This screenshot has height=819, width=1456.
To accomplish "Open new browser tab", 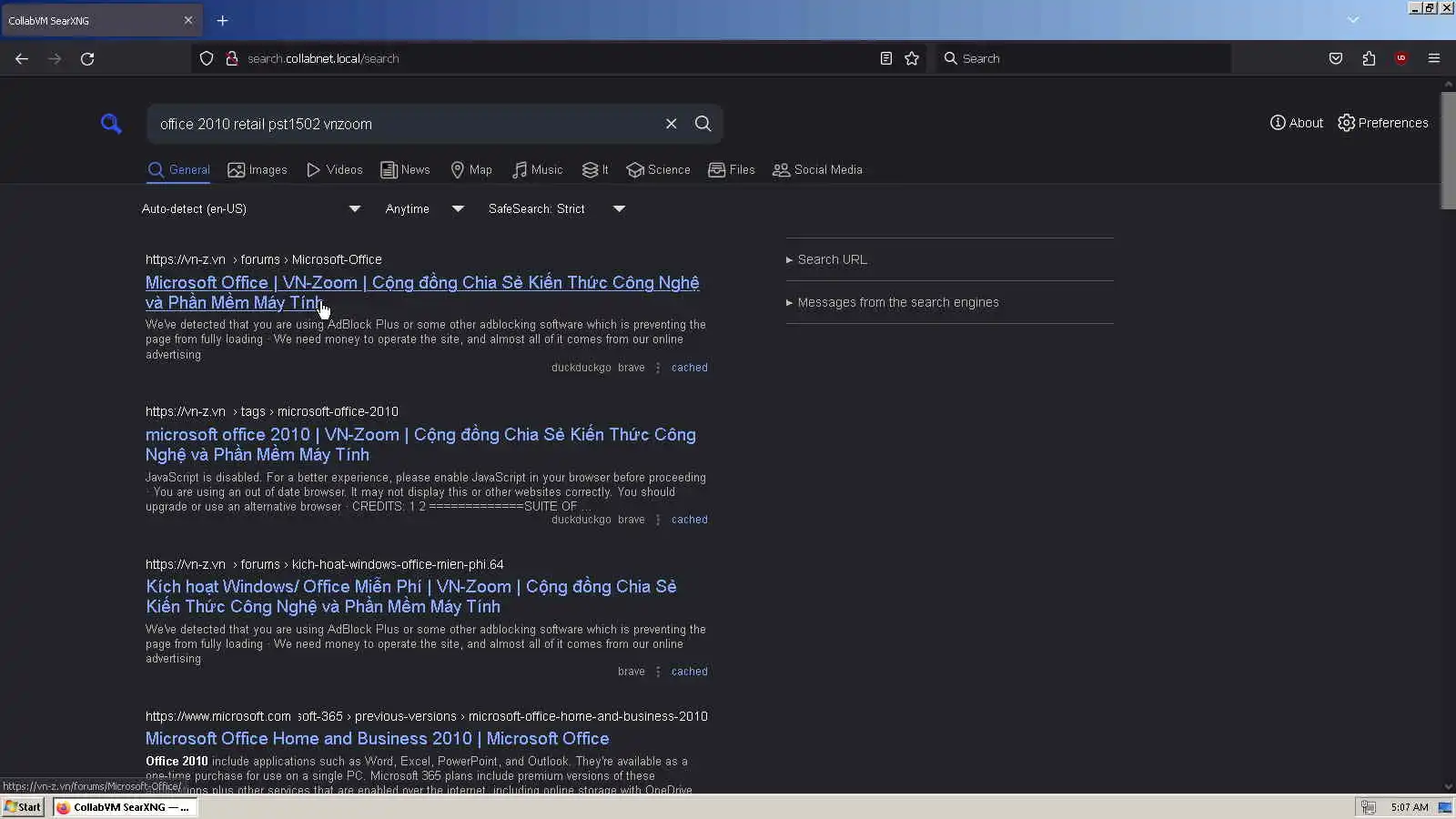I will pyautogui.click(x=222, y=20).
